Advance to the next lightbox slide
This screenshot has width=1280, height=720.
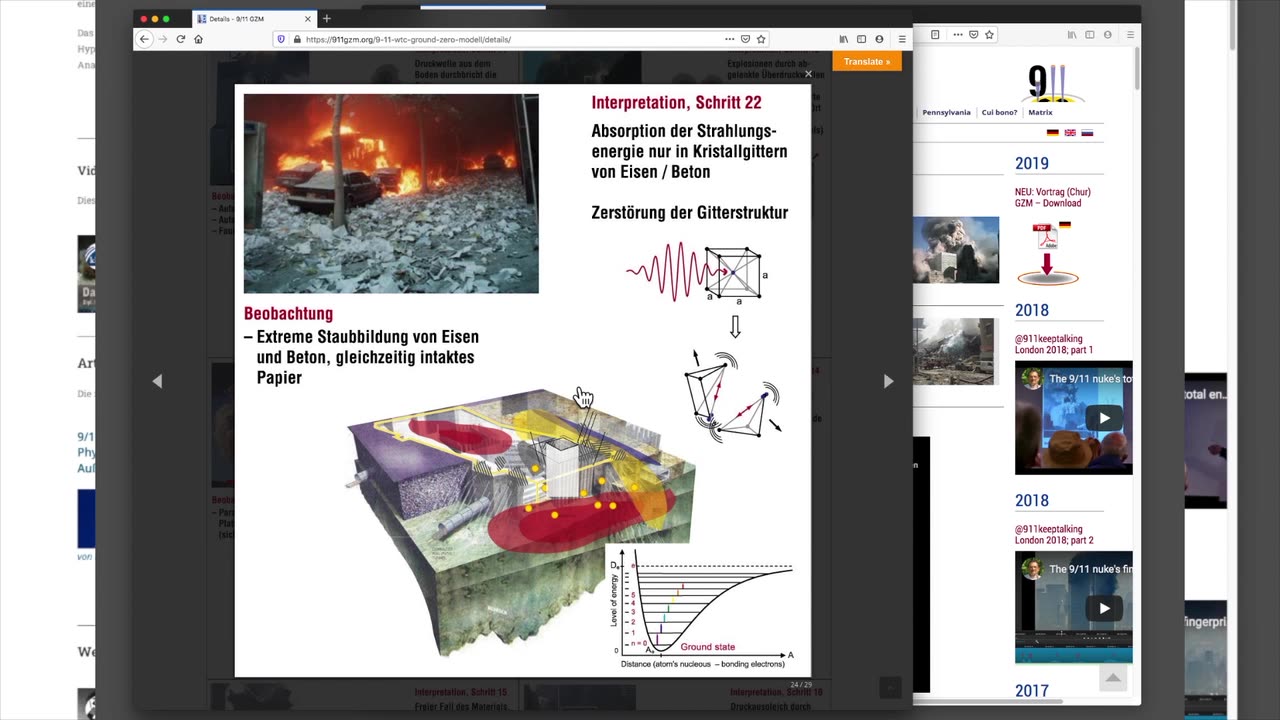(x=888, y=381)
